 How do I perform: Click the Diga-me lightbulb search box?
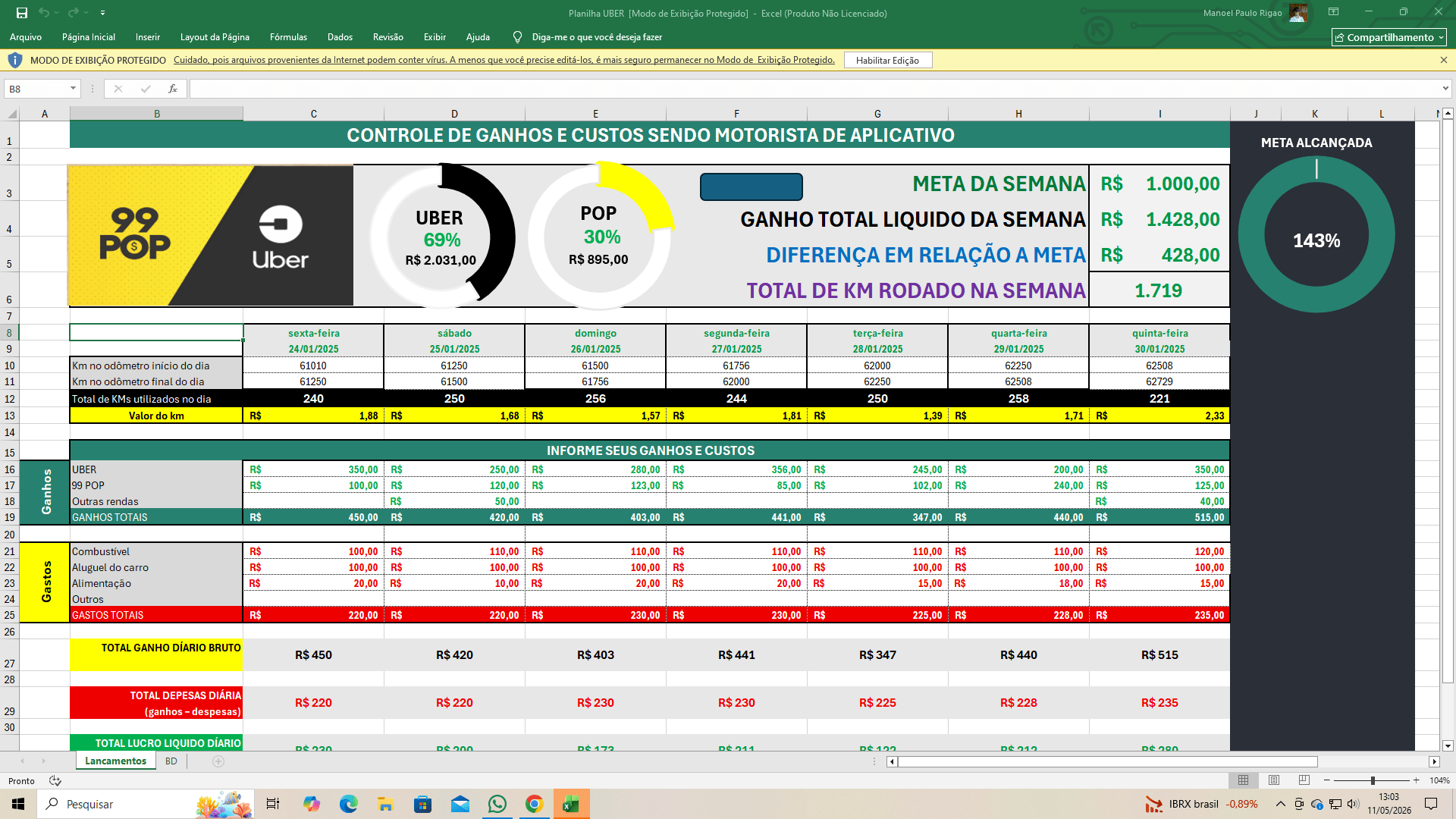click(x=588, y=37)
